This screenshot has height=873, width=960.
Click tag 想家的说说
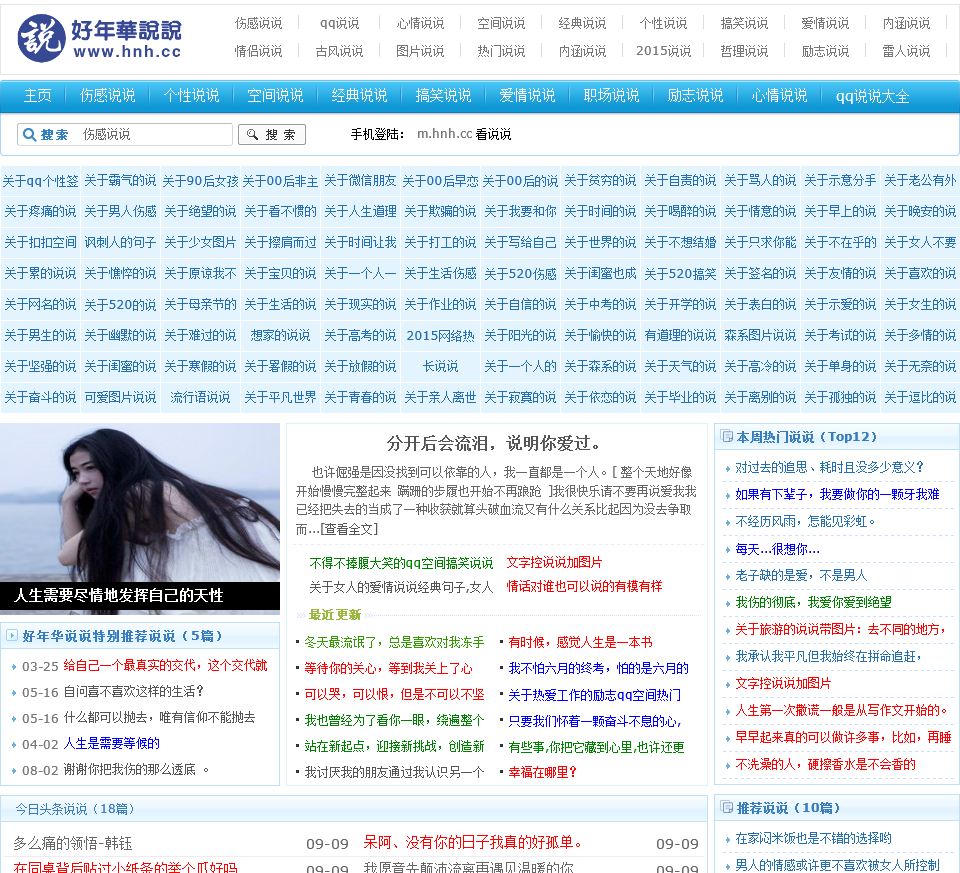280,335
